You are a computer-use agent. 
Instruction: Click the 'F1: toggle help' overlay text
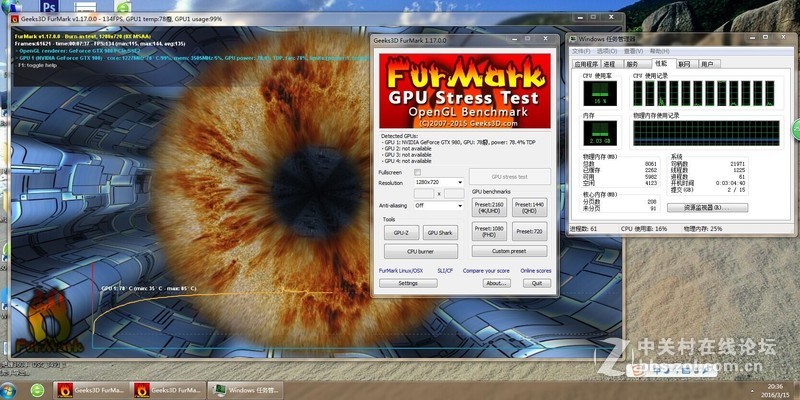(35, 65)
